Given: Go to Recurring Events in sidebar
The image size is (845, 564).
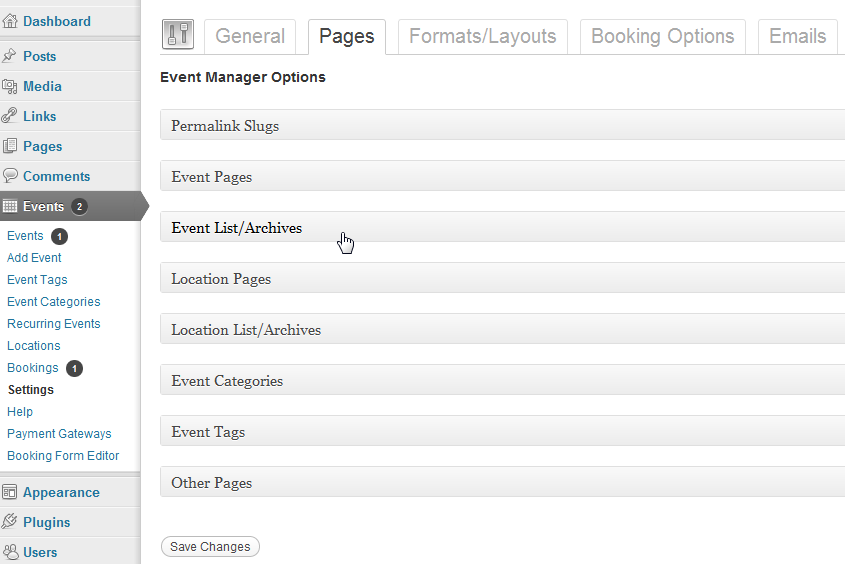Looking at the screenshot, I should 54,324.
